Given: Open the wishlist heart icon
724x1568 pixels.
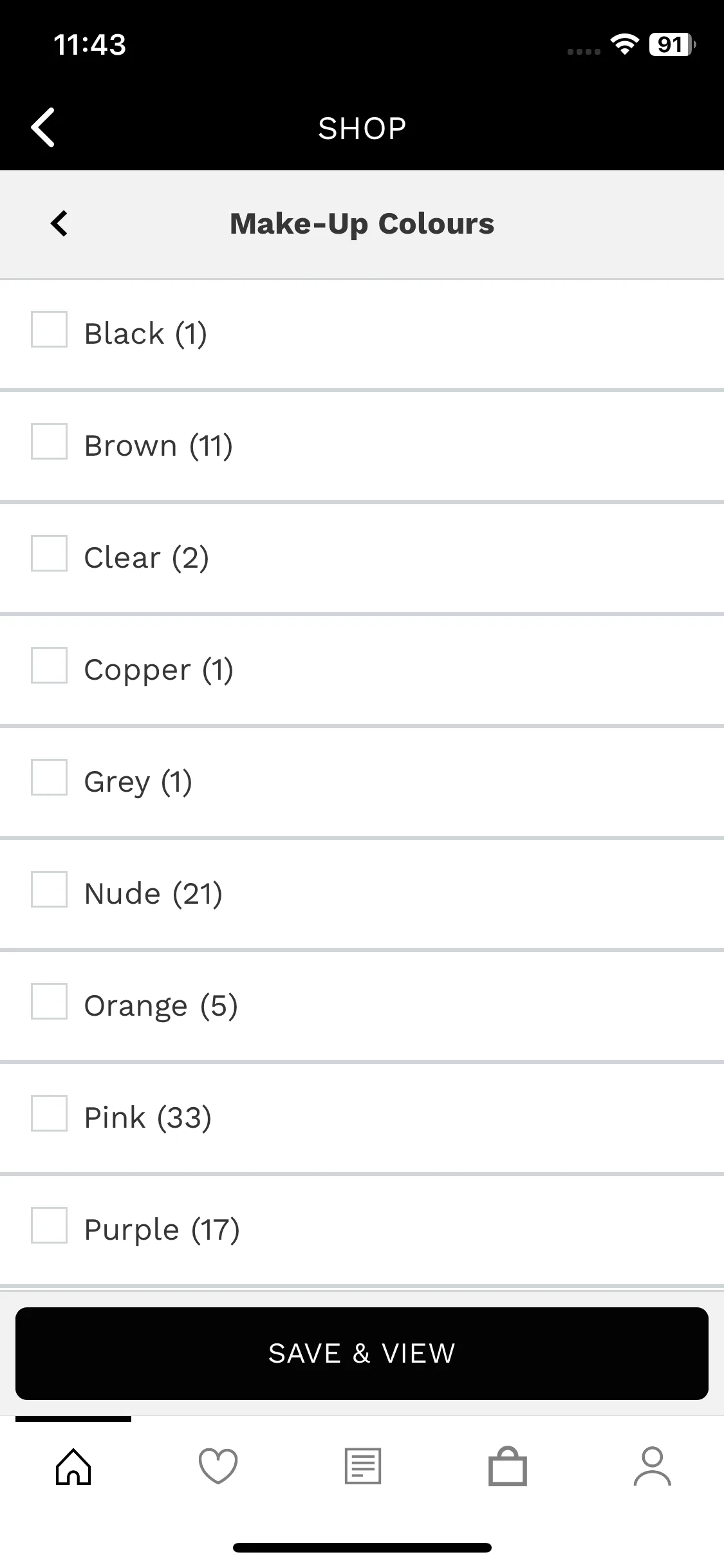Looking at the screenshot, I should (x=218, y=1466).
